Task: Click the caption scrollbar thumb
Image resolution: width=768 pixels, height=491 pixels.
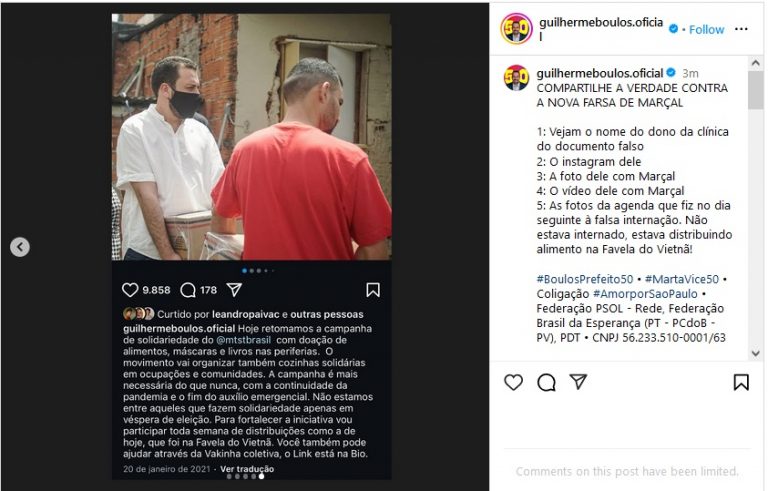Action: tap(755, 90)
